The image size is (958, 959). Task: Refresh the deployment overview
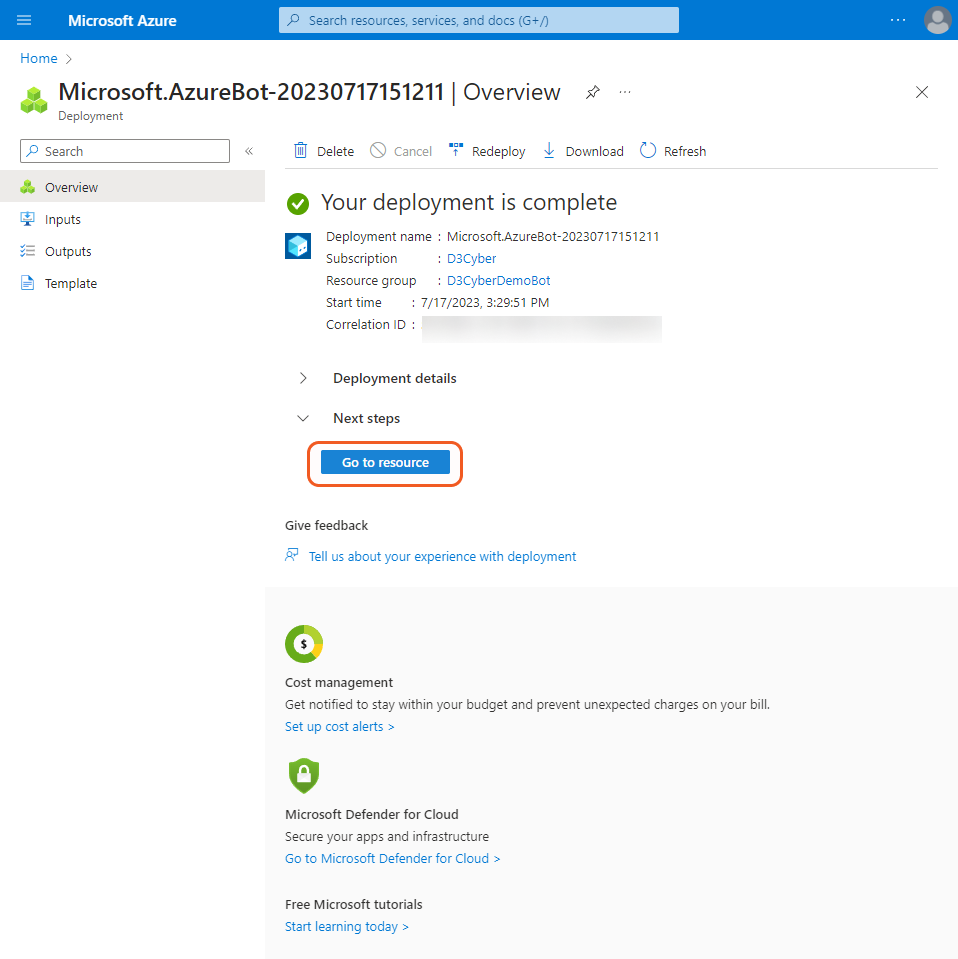[673, 151]
